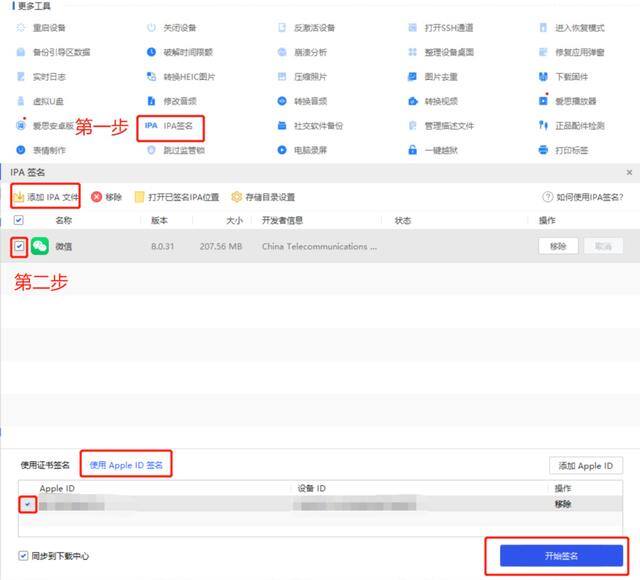The width and height of the screenshot is (640, 580).
Task: Click the 微信 app icon thumbnail
Action: coord(40,246)
